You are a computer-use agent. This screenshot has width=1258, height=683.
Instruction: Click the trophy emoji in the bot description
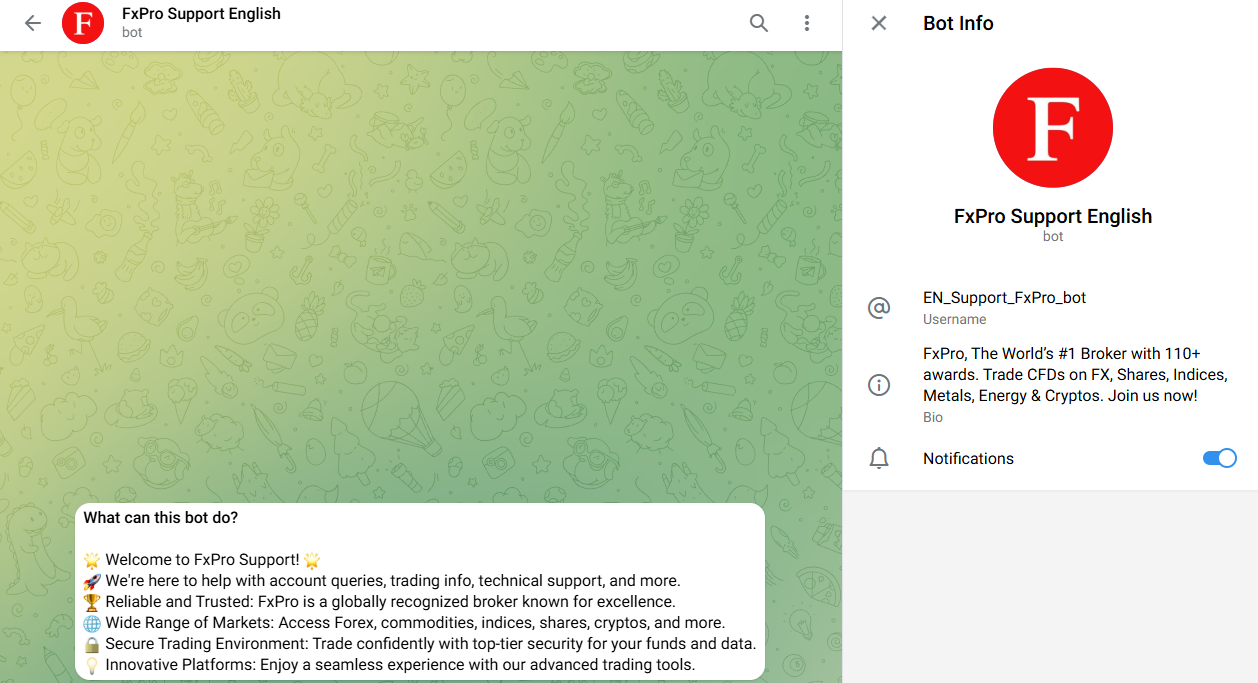coord(92,602)
